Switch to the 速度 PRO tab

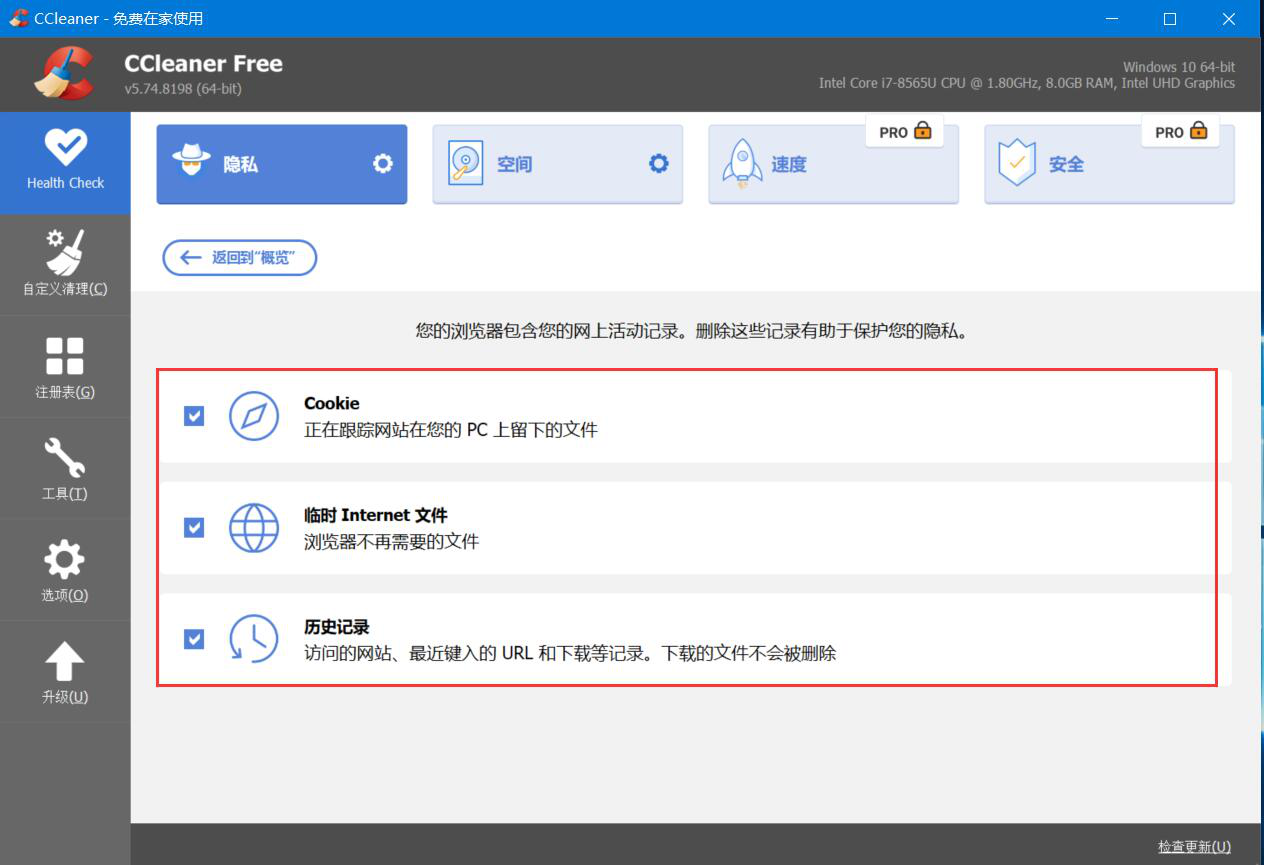[834, 164]
